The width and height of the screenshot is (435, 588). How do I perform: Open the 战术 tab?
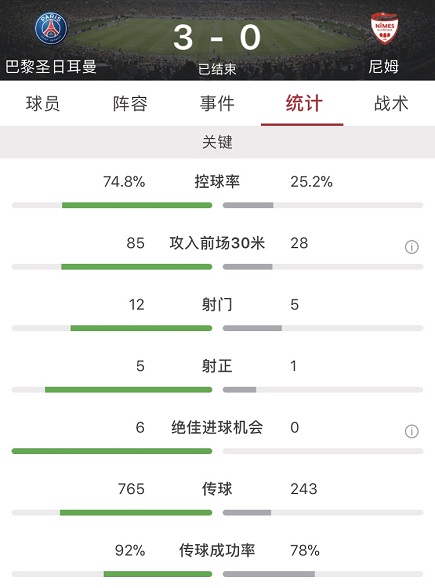pyautogui.click(x=391, y=104)
